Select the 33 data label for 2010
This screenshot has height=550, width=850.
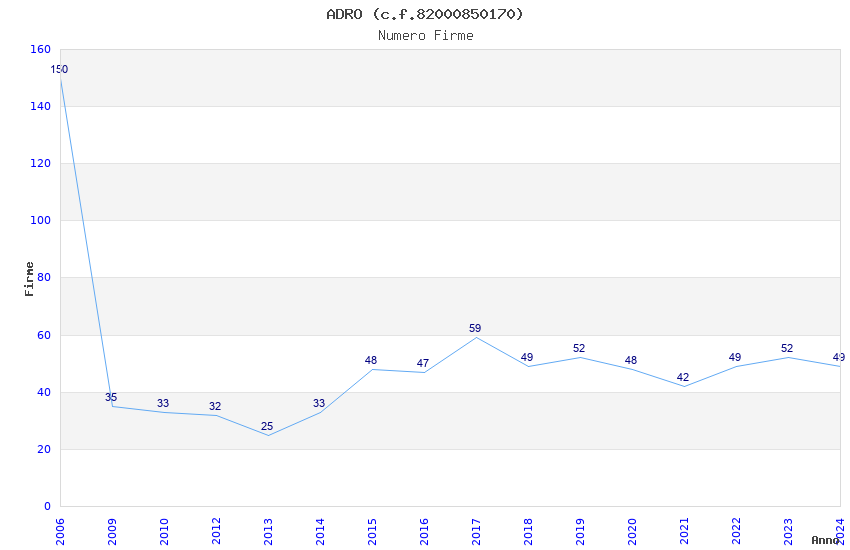163,403
